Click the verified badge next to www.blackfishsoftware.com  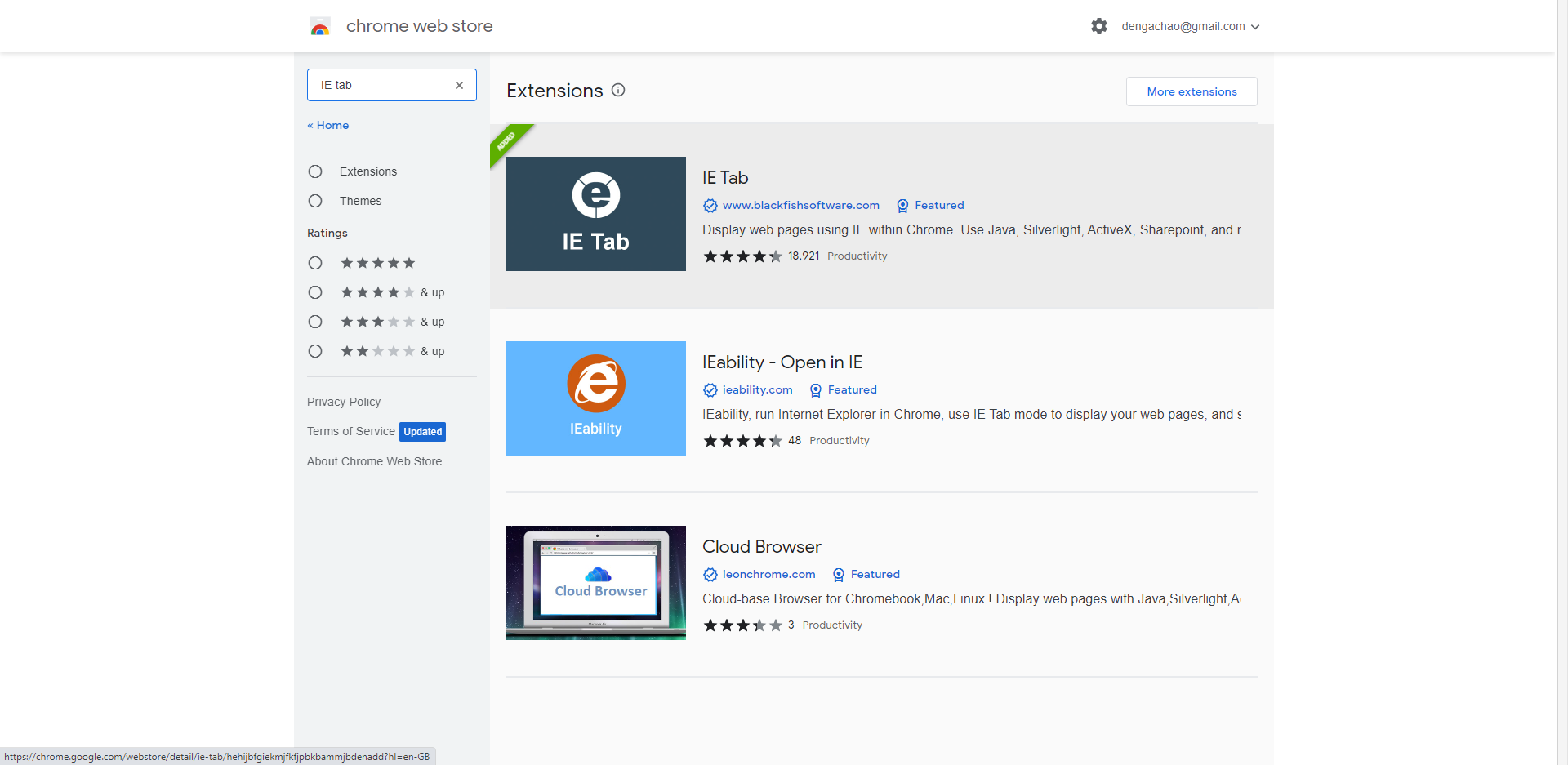coord(709,206)
